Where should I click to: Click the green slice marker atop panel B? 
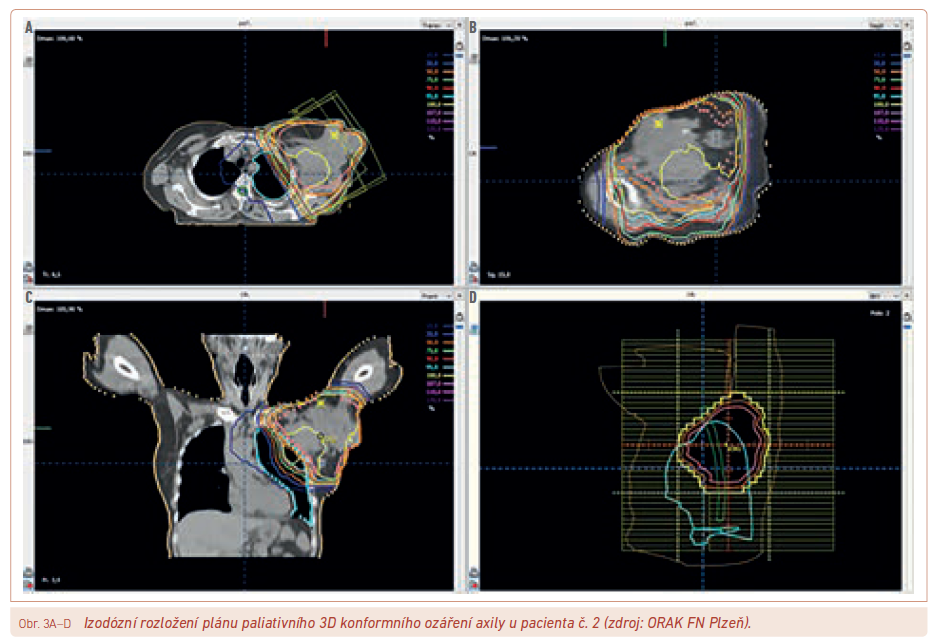(x=665, y=38)
